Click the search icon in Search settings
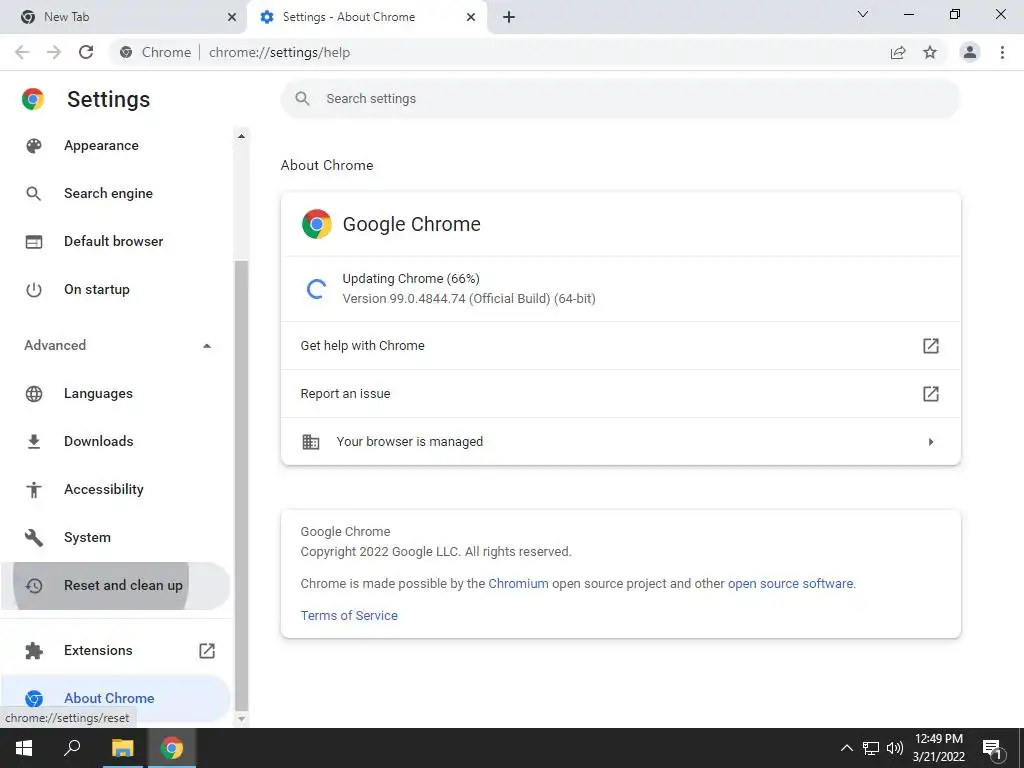Screen dimensions: 1024x768 pyautogui.click(x=302, y=99)
